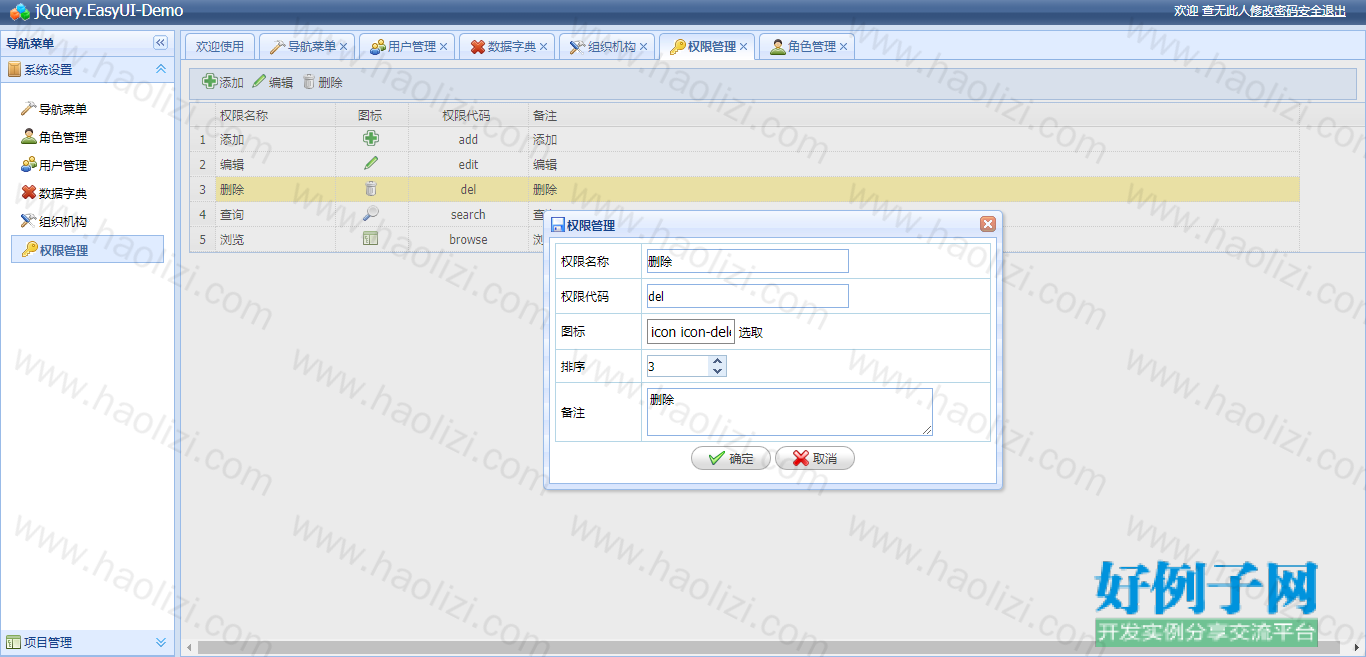Click the green plus 添加 toolbar icon

tap(209, 82)
